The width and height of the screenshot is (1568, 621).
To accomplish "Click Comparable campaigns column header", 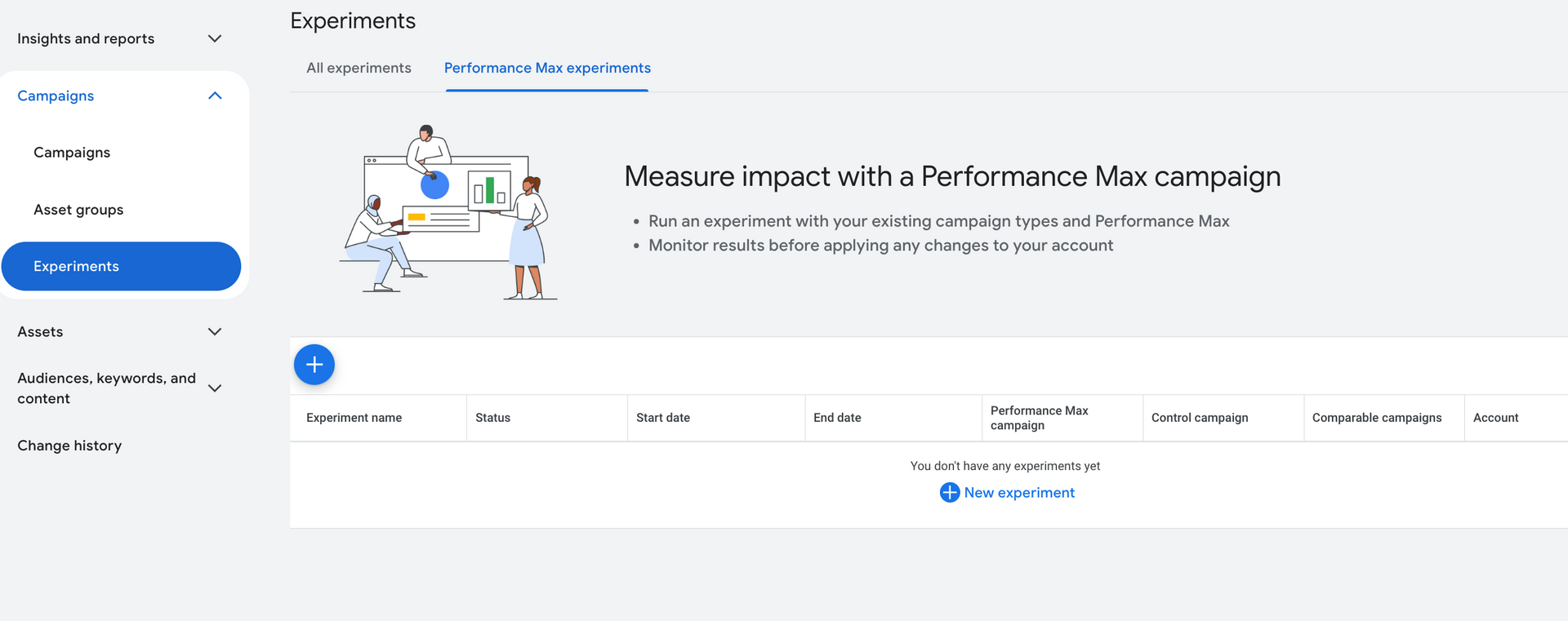I will point(1377,418).
